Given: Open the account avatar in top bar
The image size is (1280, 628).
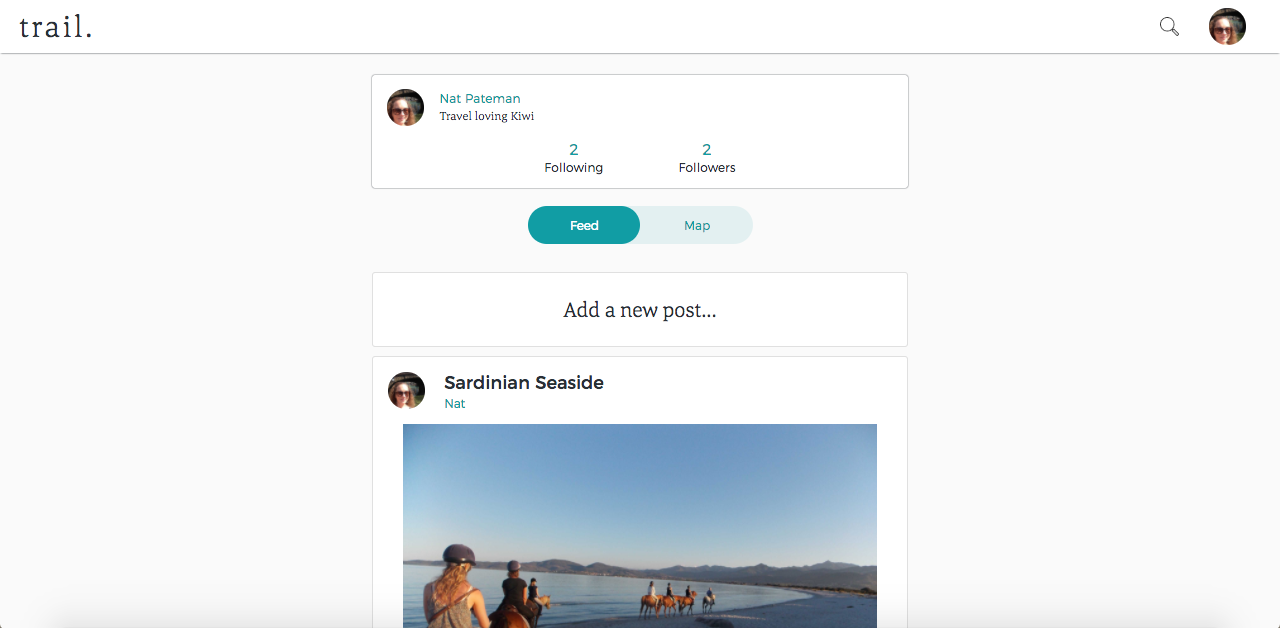Looking at the screenshot, I should coord(1227,27).
